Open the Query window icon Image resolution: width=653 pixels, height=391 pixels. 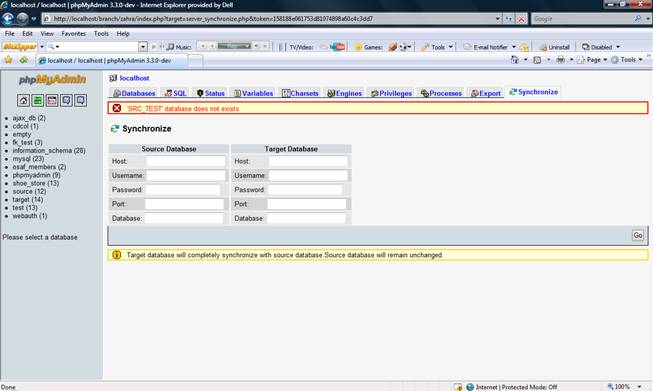point(52,100)
